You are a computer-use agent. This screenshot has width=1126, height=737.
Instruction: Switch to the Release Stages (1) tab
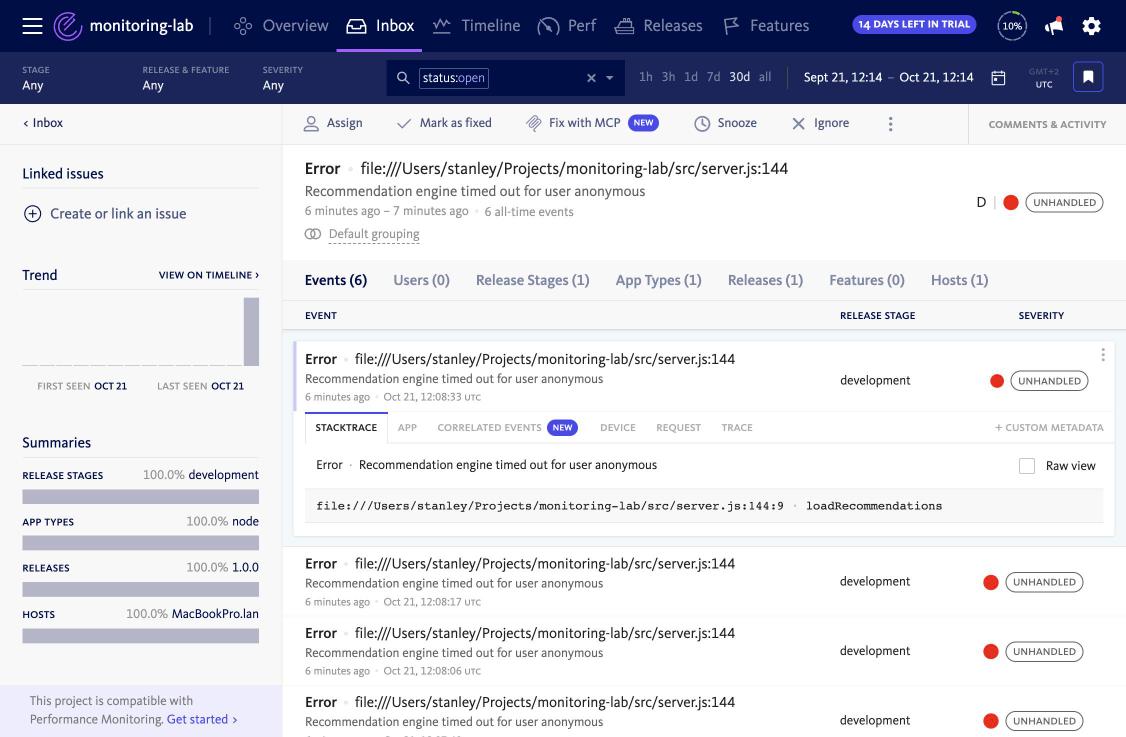[x=532, y=280]
